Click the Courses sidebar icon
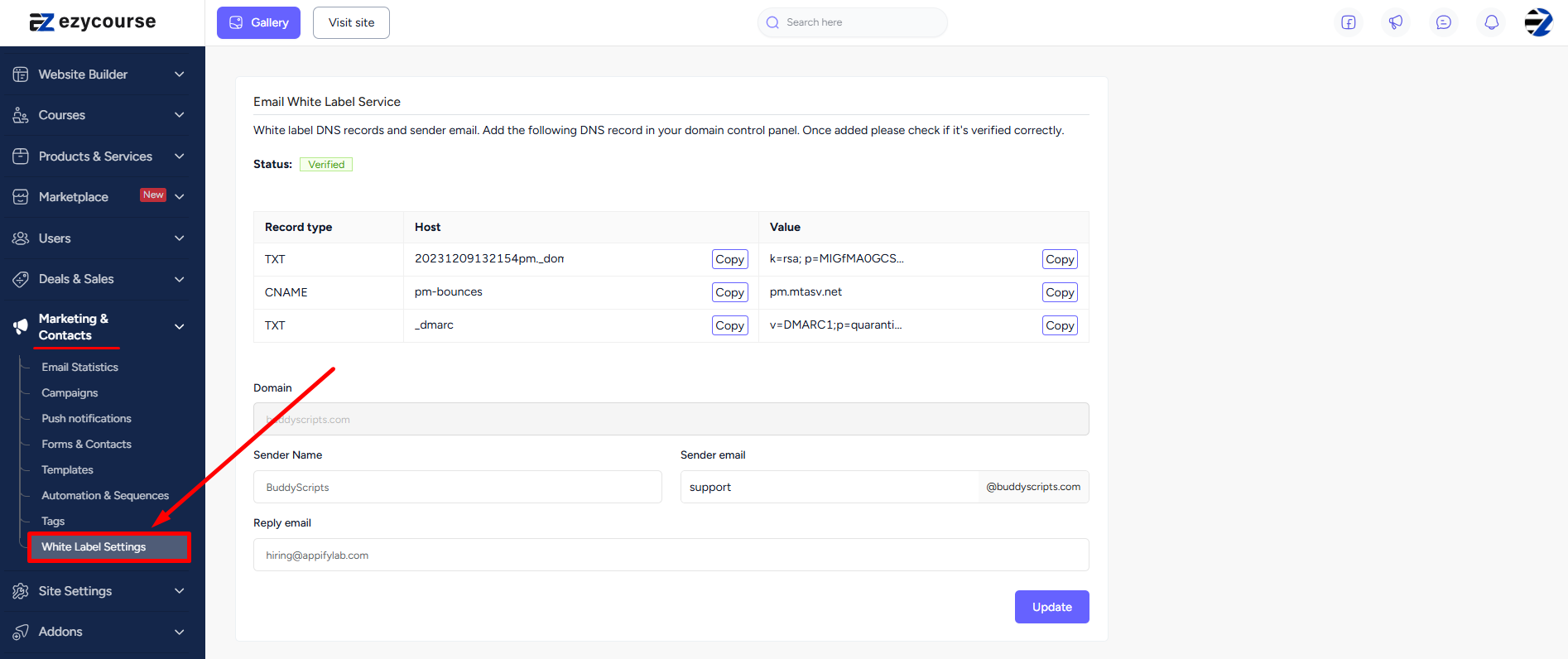The width and height of the screenshot is (1568, 659). (21, 115)
